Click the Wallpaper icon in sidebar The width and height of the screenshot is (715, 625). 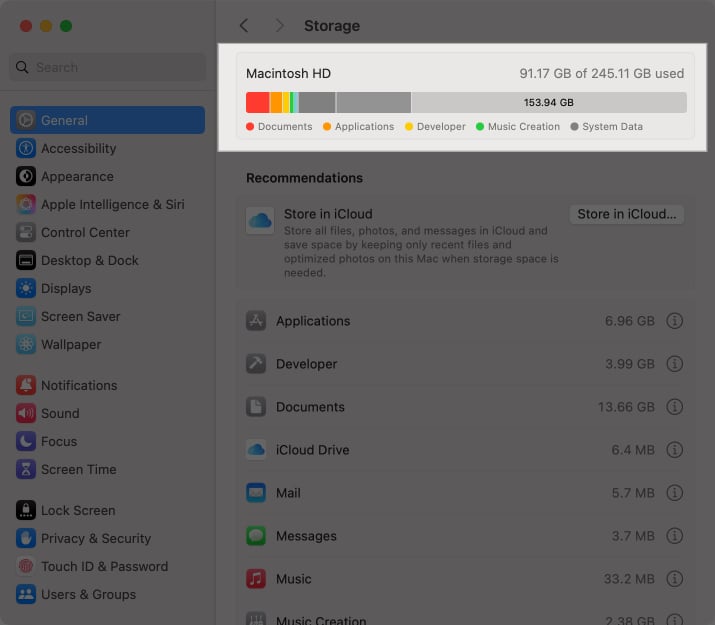[26, 344]
